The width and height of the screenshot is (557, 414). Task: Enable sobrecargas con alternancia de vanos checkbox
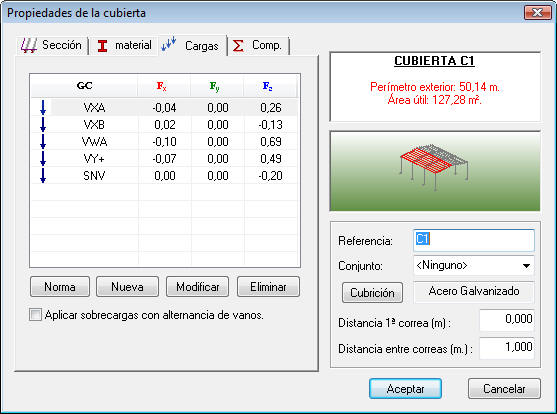tap(35, 314)
